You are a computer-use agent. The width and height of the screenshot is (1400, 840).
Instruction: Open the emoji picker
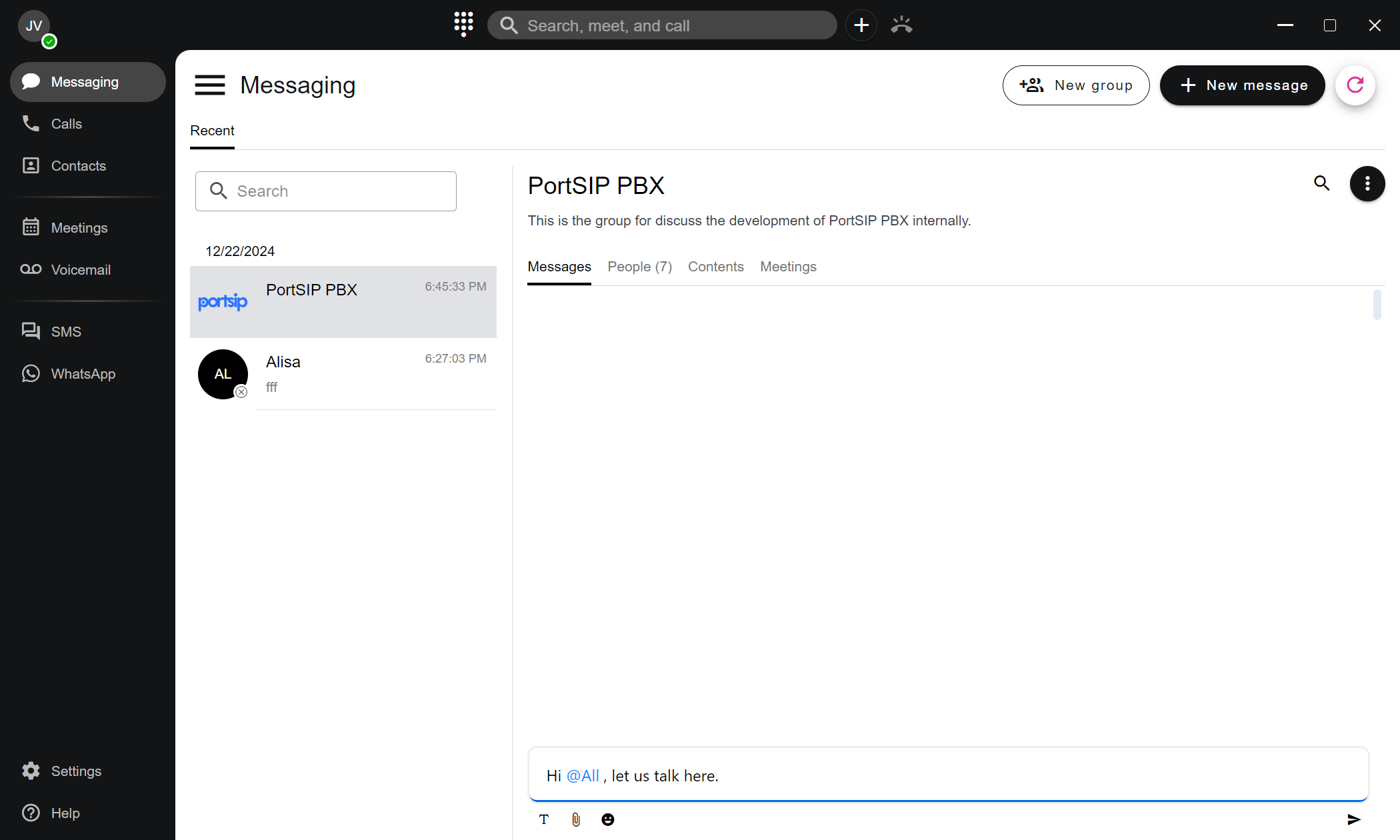coord(607,819)
